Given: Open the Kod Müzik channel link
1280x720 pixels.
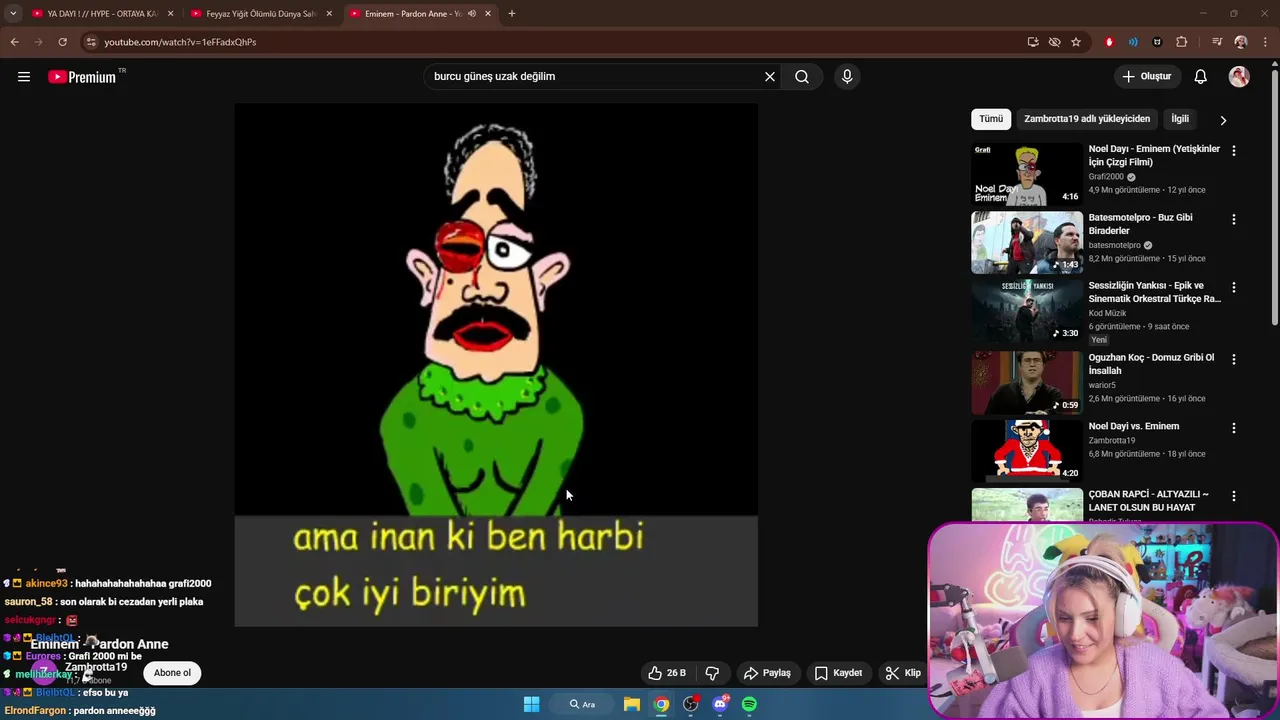Looking at the screenshot, I should coord(1107,313).
